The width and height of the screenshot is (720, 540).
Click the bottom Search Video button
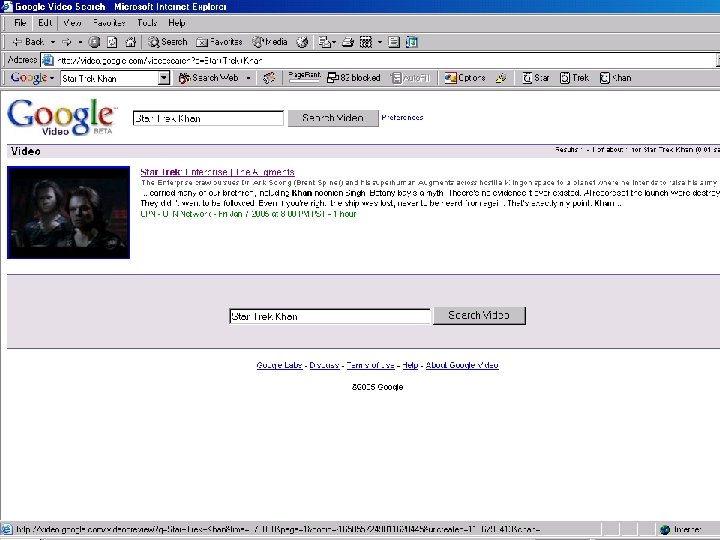pos(479,315)
